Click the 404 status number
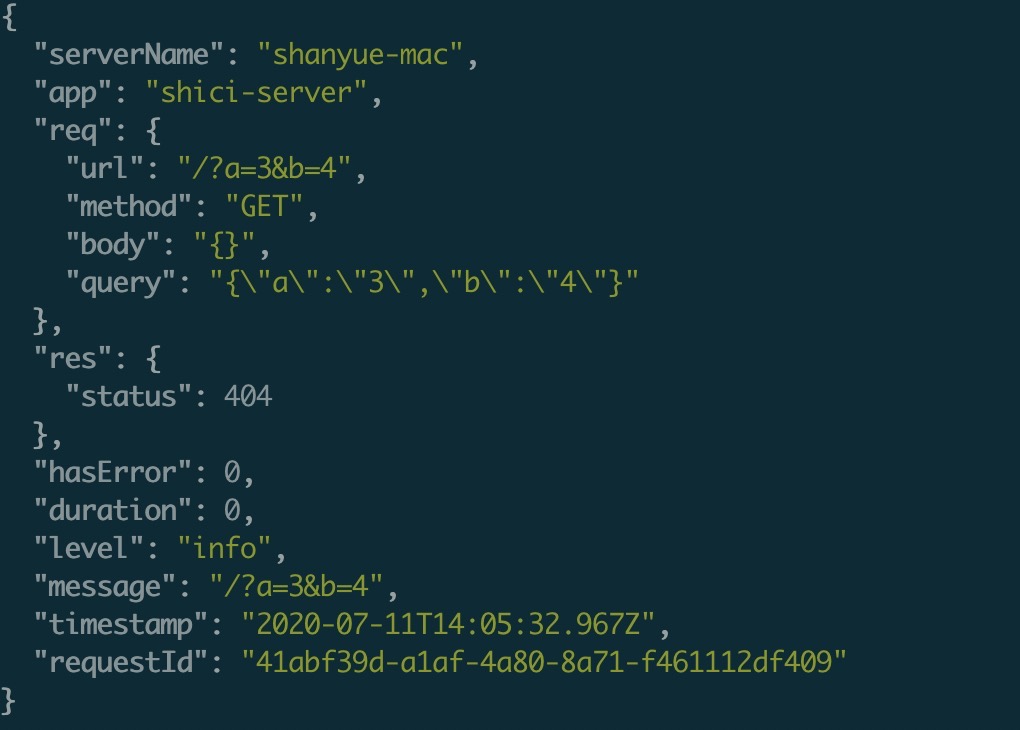Image resolution: width=1020 pixels, height=730 pixels. (x=248, y=397)
